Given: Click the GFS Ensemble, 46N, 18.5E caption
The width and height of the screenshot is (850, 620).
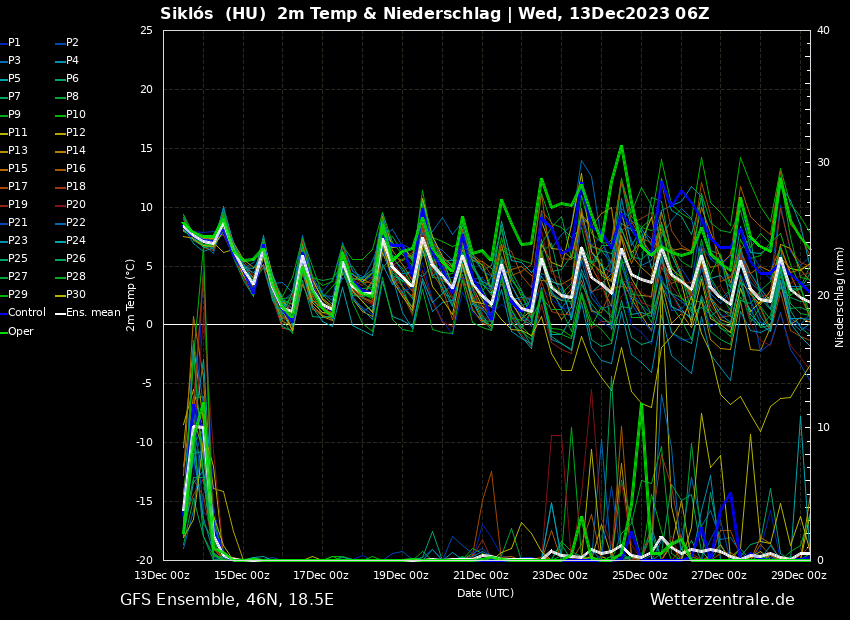Looking at the screenshot, I should pos(227,600).
